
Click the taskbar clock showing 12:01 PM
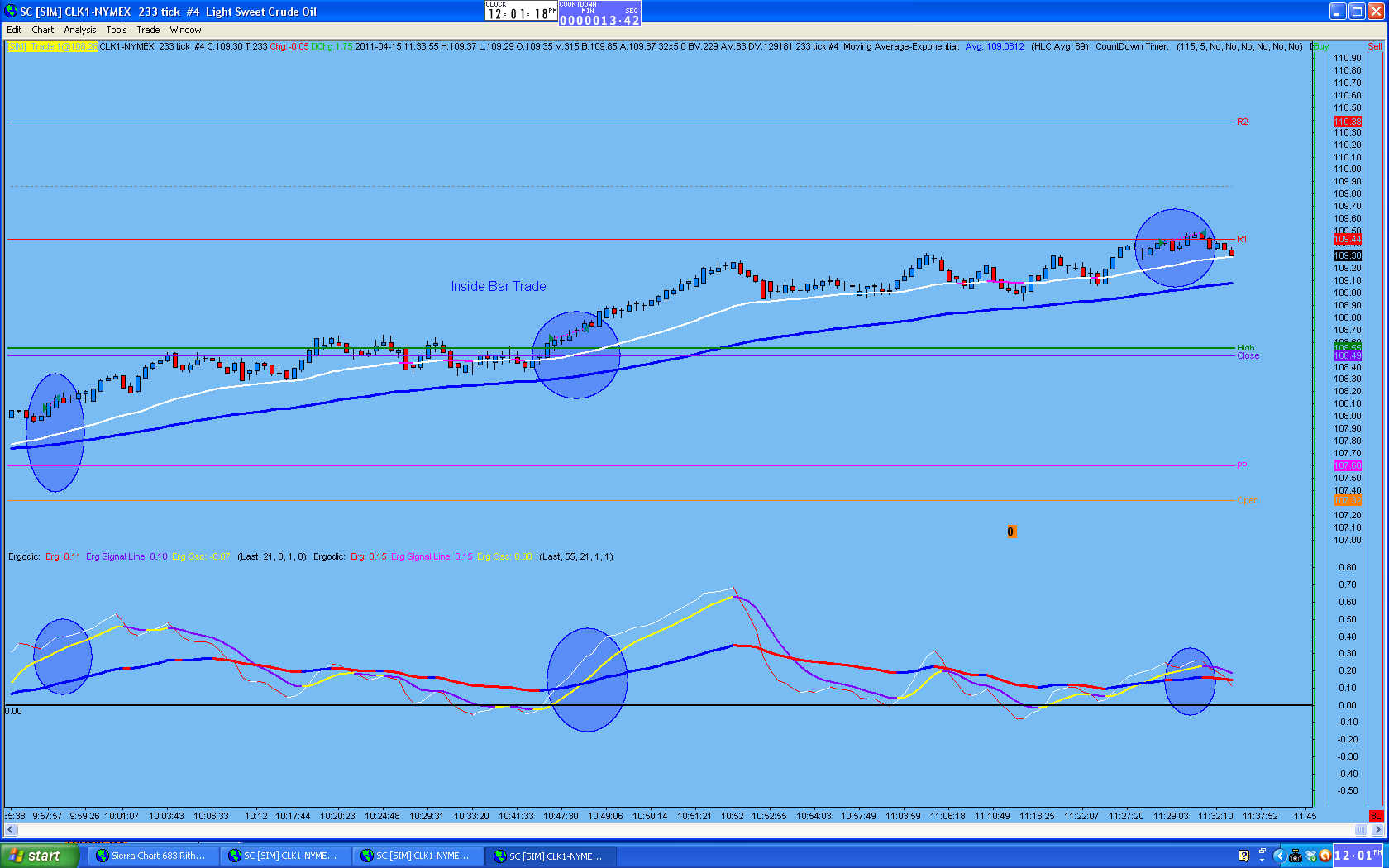pos(1358,856)
